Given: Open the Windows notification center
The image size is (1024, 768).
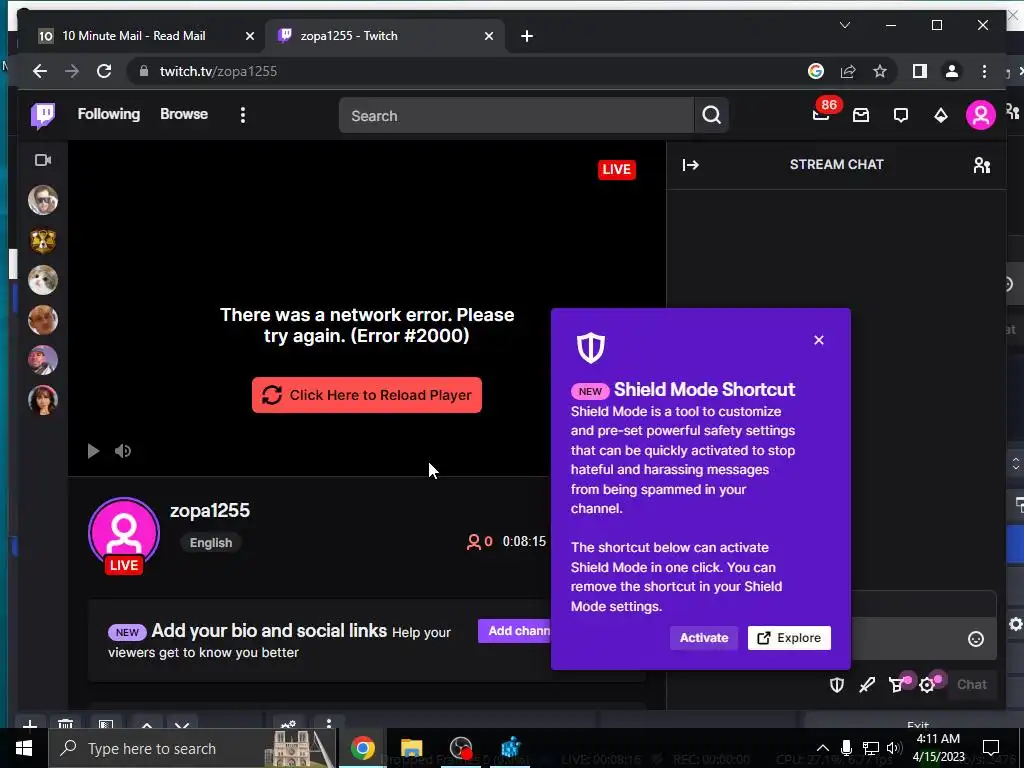Looking at the screenshot, I should (991, 748).
